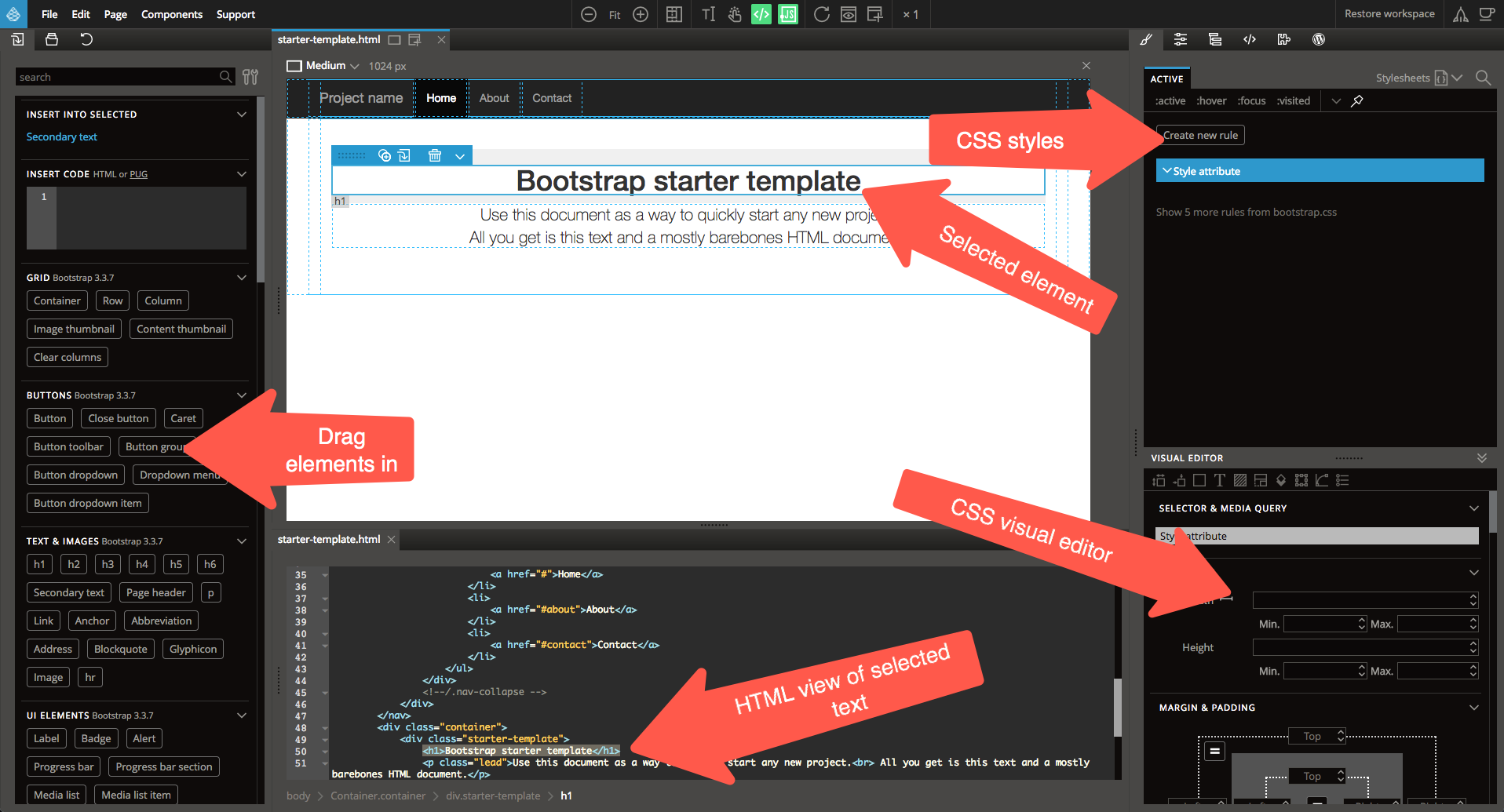Delete the selected h1 with trash icon

(435, 155)
